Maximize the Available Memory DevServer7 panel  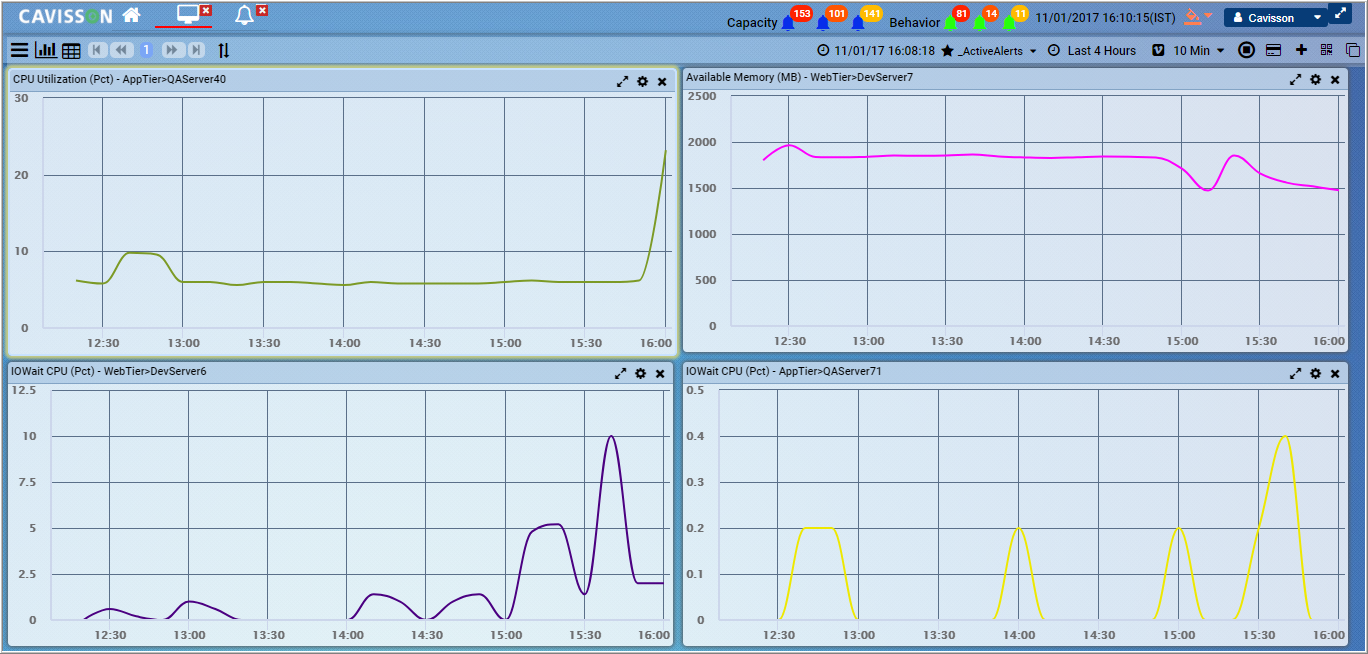[x=1296, y=79]
